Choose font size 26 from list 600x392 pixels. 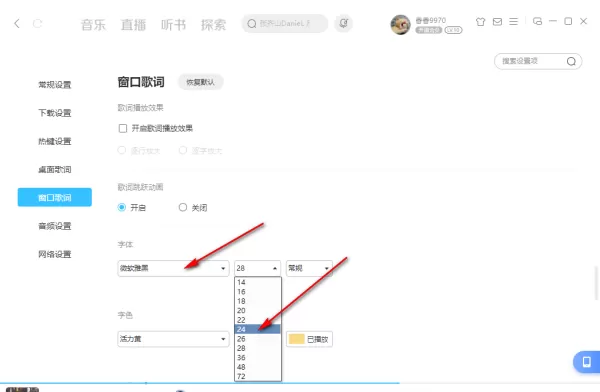point(258,339)
